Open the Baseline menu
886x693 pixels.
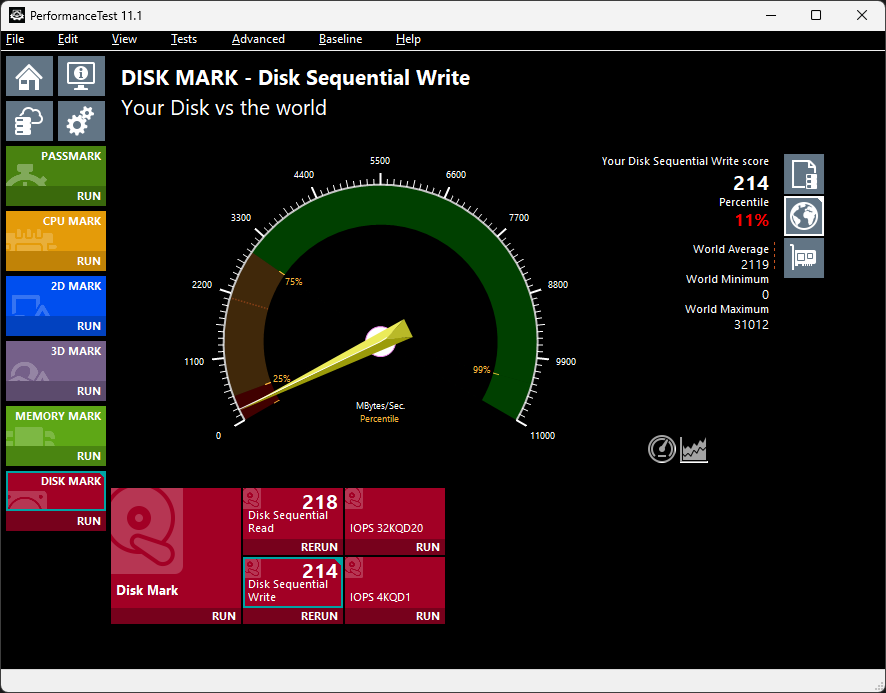point(340,39)
